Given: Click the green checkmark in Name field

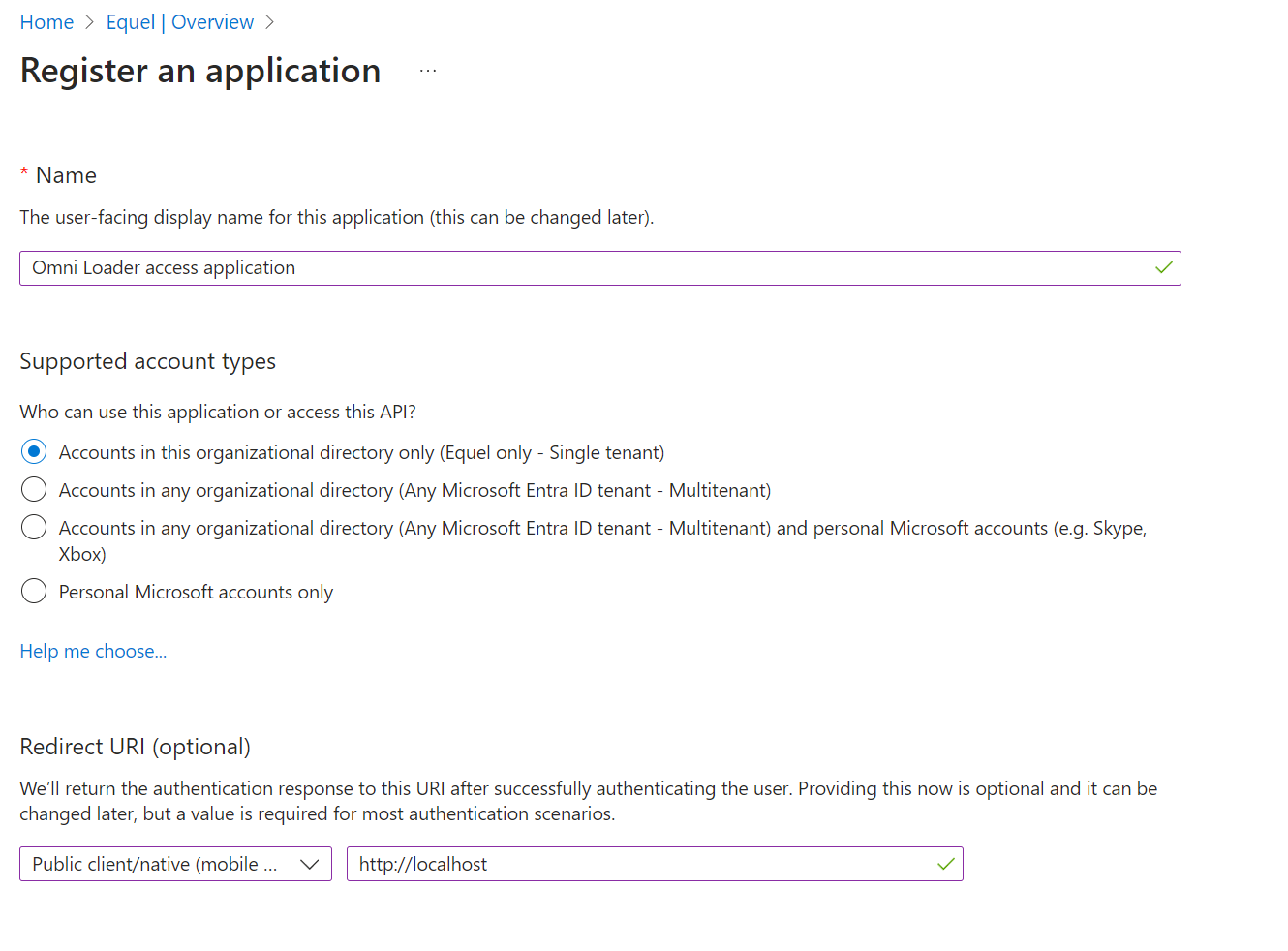Looking at the screenshot, I should pyautogui.click(x=1163, y=268).
